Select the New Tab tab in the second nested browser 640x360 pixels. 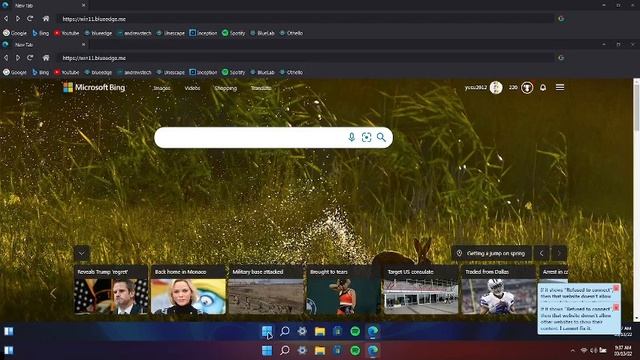pos(44,44)
